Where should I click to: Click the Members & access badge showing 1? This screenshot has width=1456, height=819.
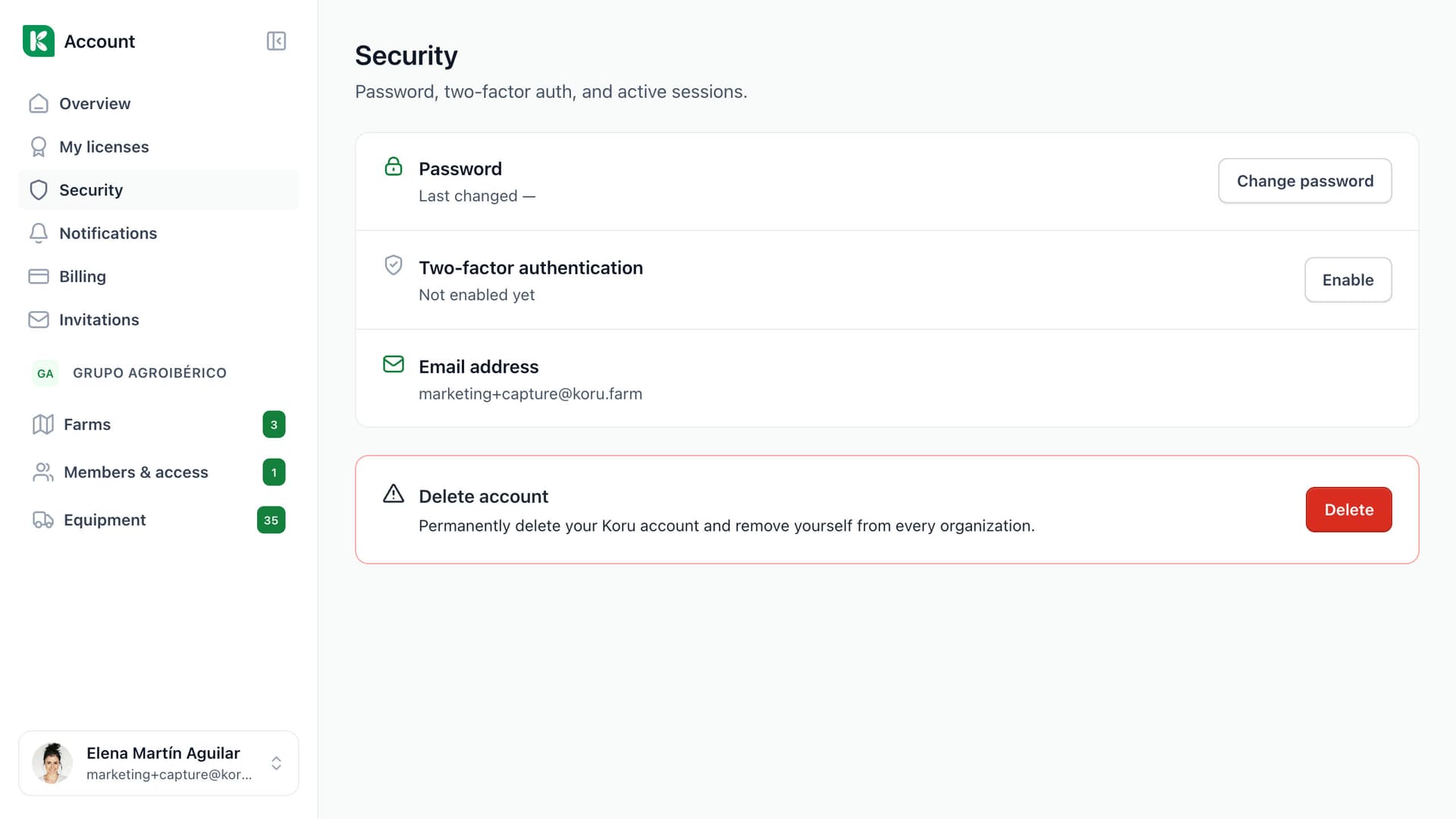[x=274, y=472]
